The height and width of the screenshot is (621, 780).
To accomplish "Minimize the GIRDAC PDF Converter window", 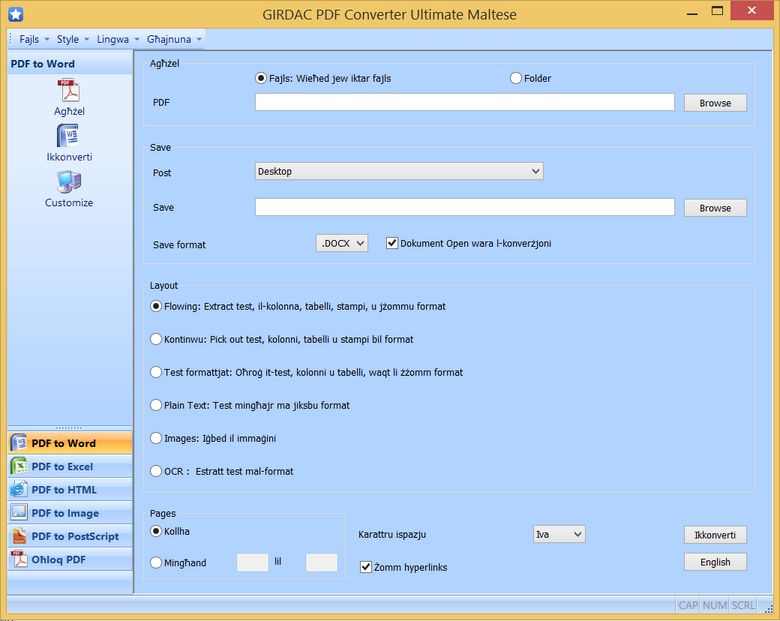I will click(x=692, y=12).
